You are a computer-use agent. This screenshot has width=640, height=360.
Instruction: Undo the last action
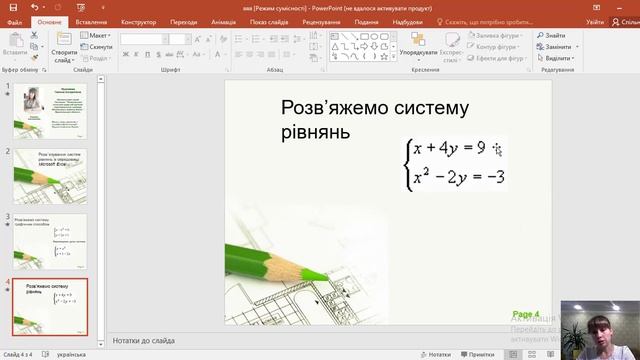click(35, 7)
